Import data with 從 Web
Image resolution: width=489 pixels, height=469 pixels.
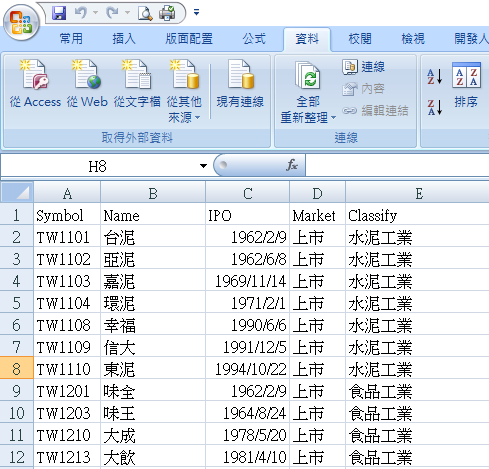tap(87, 83)
